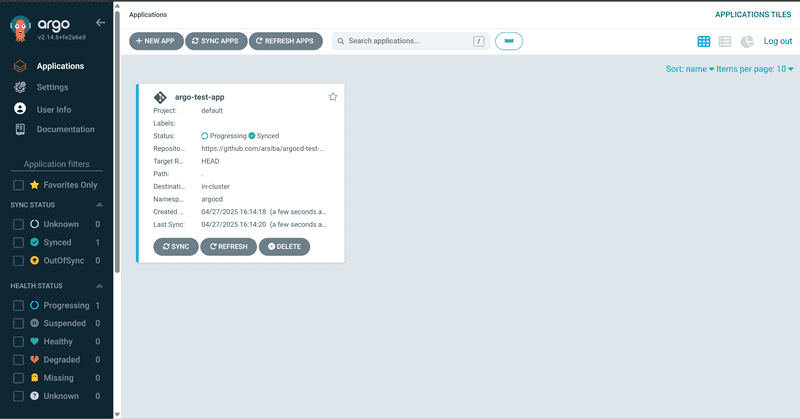The width and height of the screenshot is (800, 419).
Task: Click the Applications layers icon
Action: [20, 66]
